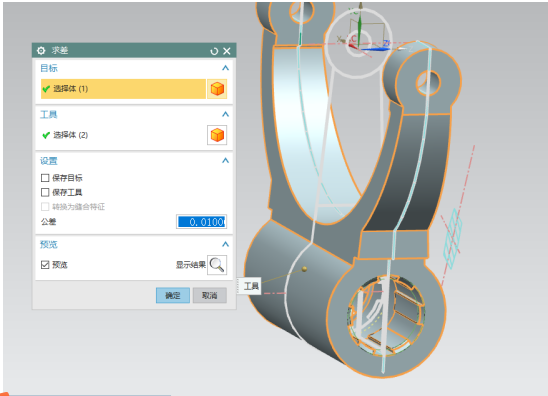The width and height of the screenshot is (548, 396).
Task: Collapse the 设置 section
Action: pos(225,160)
